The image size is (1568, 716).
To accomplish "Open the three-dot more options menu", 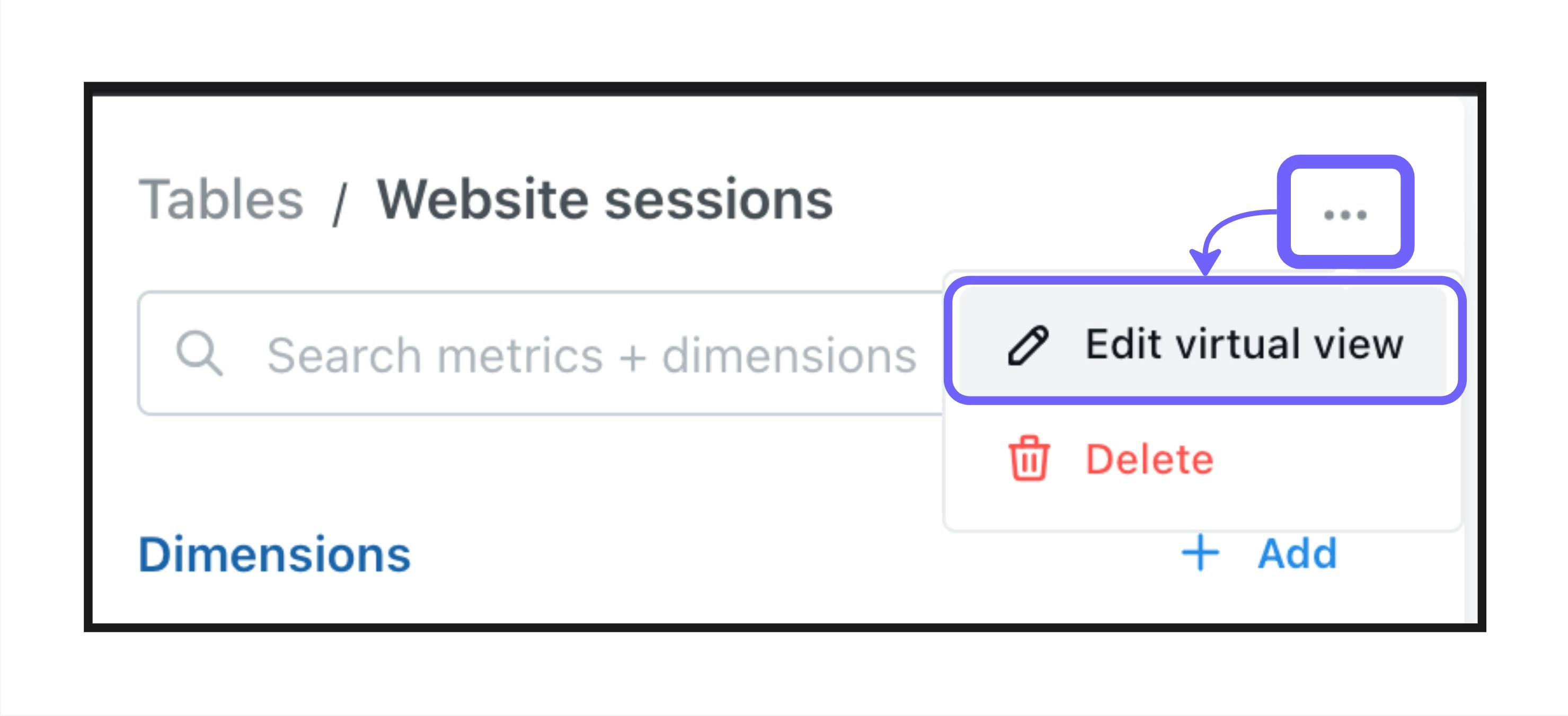I will [x=1345, y=214].
